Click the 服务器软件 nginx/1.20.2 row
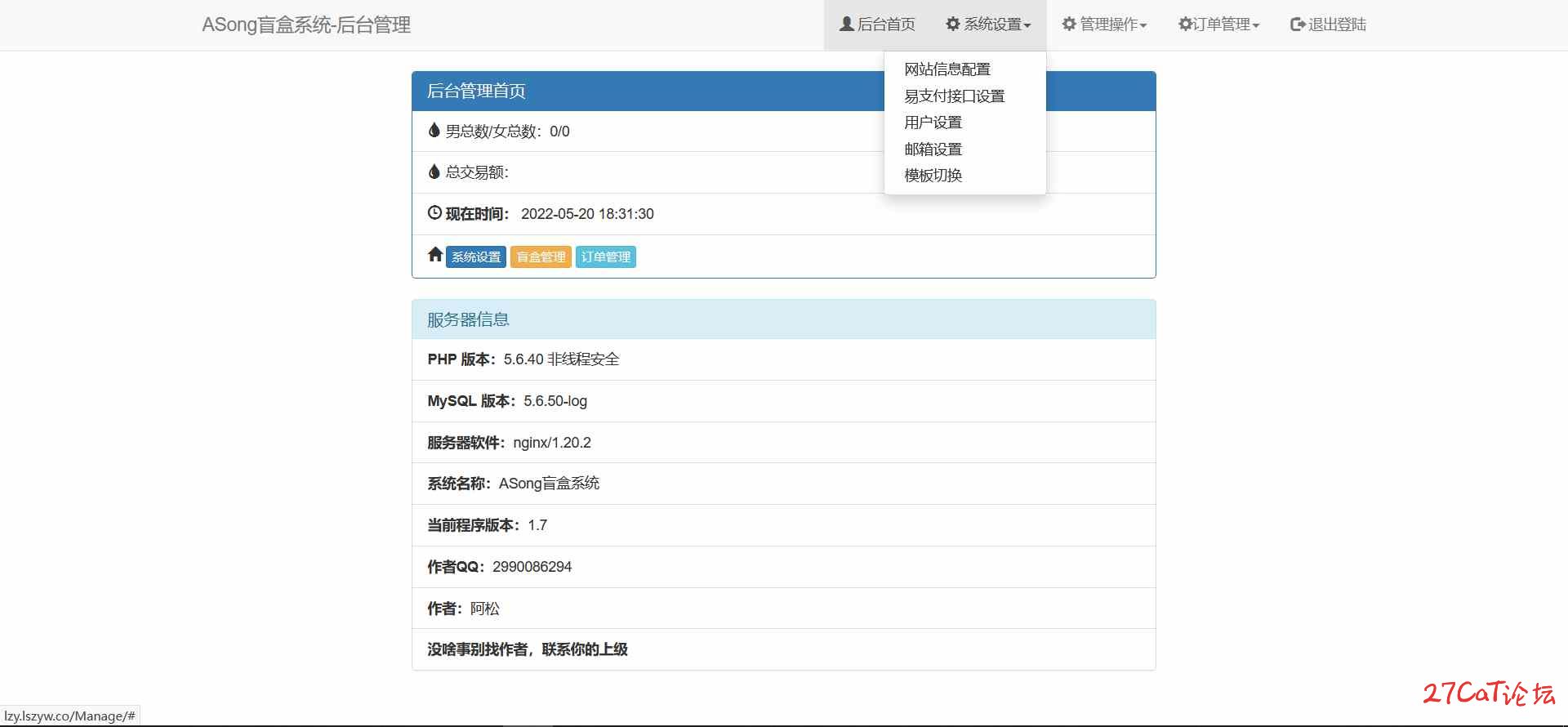The image size is (1568, 727). coord(784,443)
